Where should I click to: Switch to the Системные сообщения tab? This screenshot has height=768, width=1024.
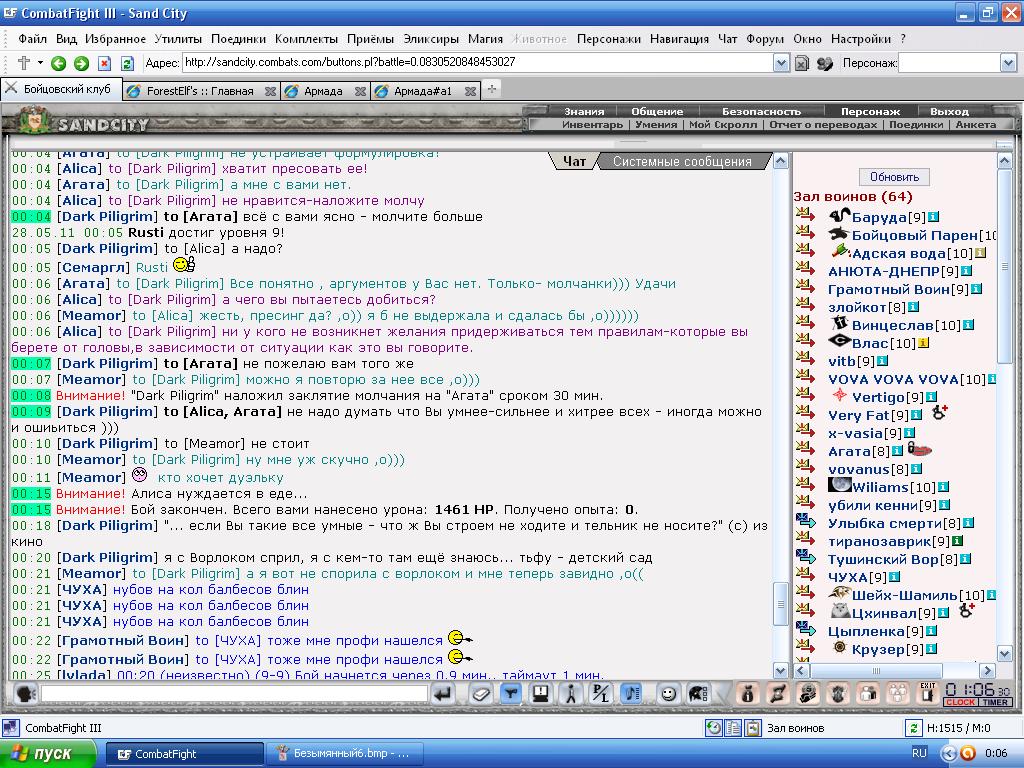pos(682,161)
